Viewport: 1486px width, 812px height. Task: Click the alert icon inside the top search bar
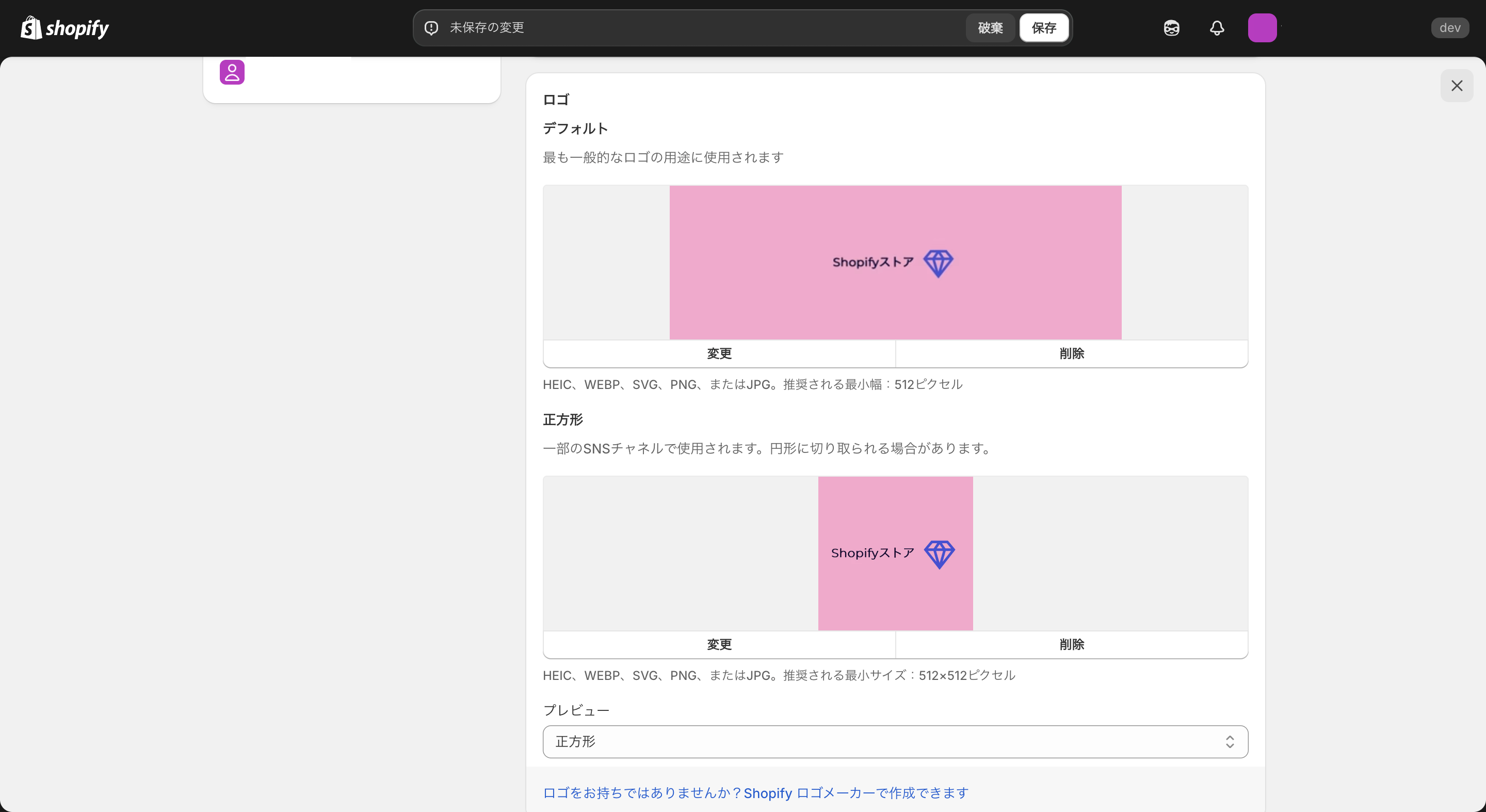point(431,27)
